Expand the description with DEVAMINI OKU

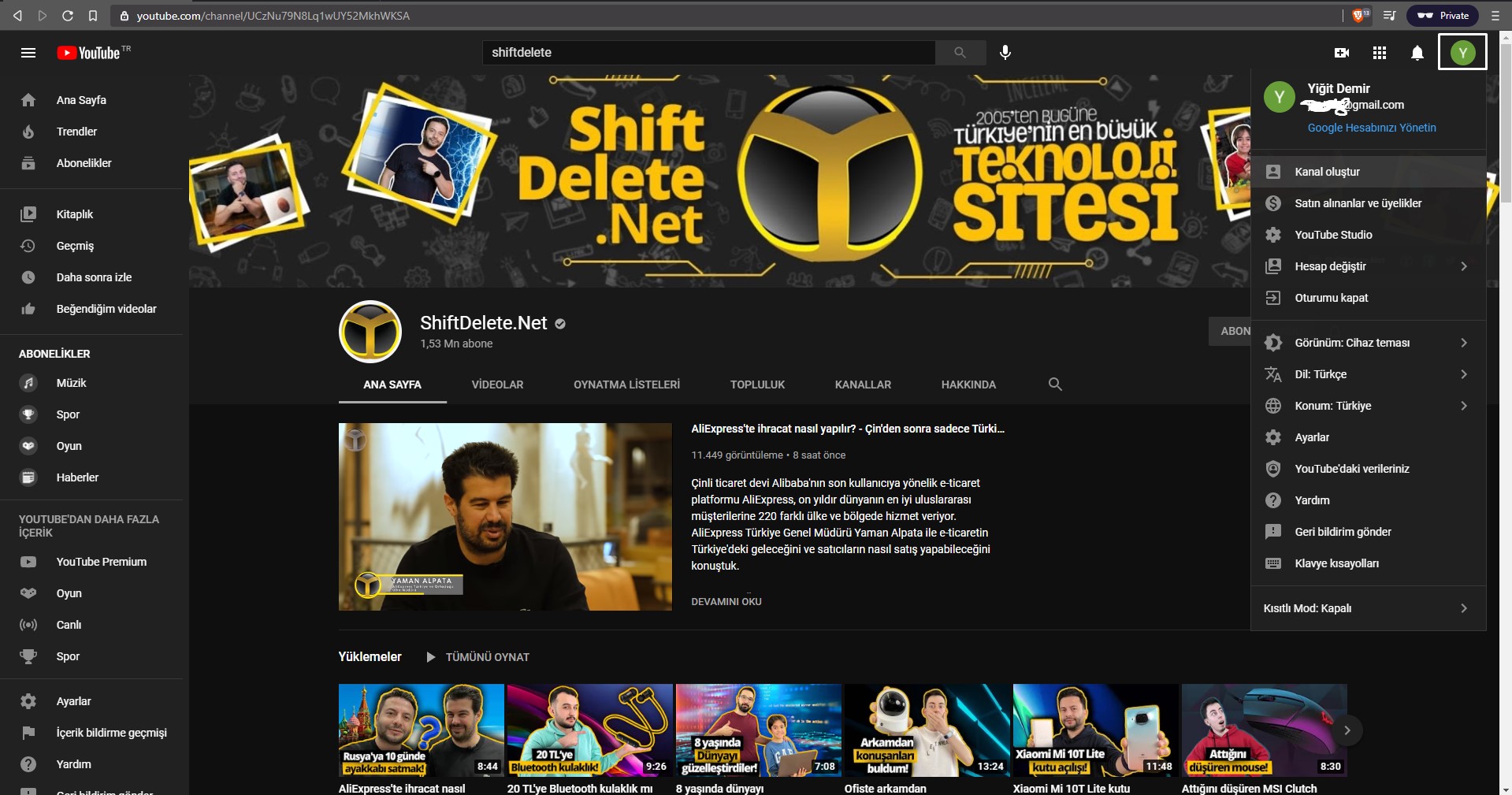(x=726, y=601)
